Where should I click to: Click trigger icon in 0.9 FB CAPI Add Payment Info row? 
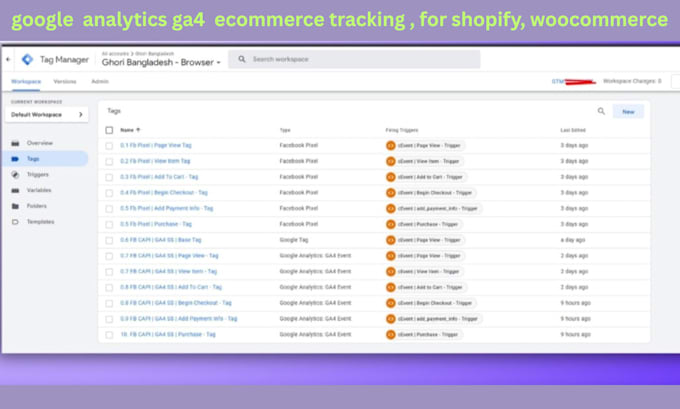point(391,319)
